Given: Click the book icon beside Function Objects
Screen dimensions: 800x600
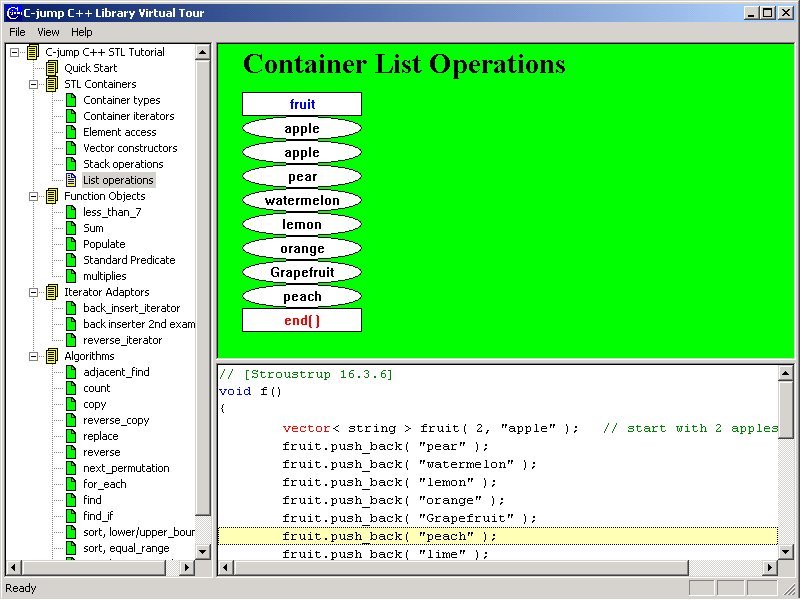Looking at the screenshot, I should [x=52, y=196].
